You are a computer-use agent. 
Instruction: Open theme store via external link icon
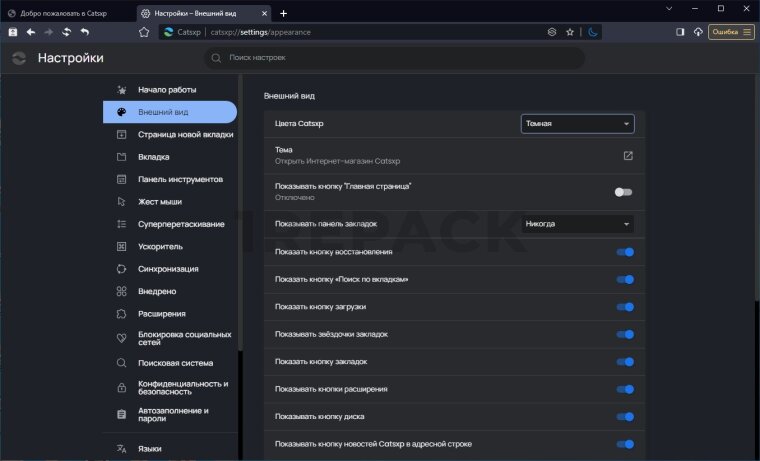point(628,156)
